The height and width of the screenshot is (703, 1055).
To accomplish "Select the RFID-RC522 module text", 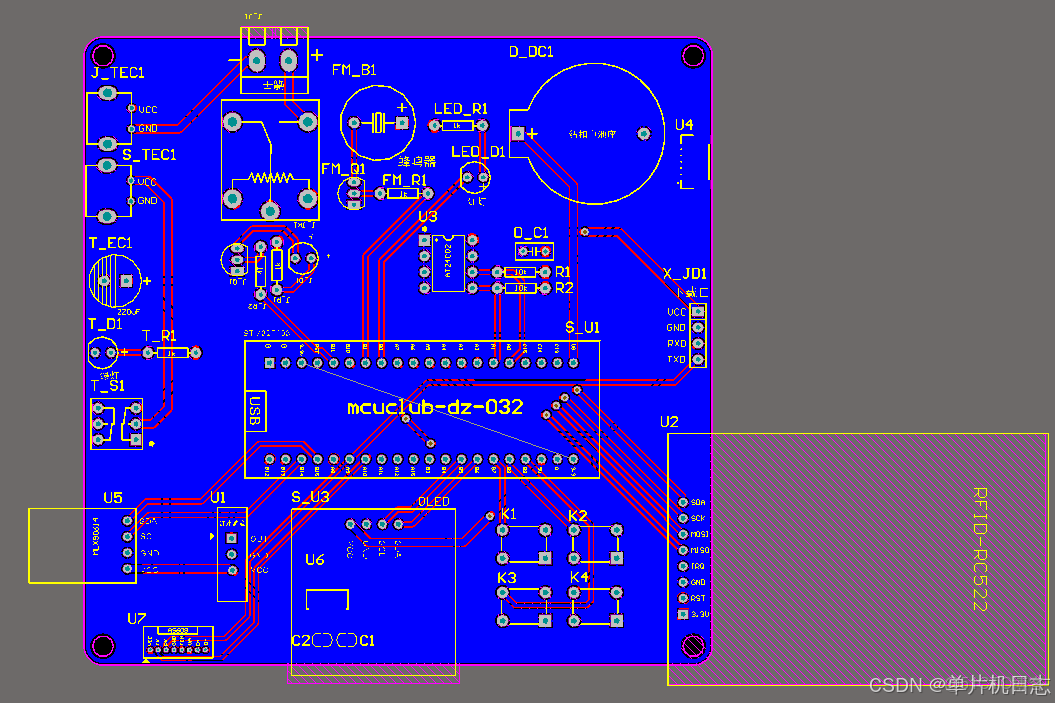I will [980, 549].
